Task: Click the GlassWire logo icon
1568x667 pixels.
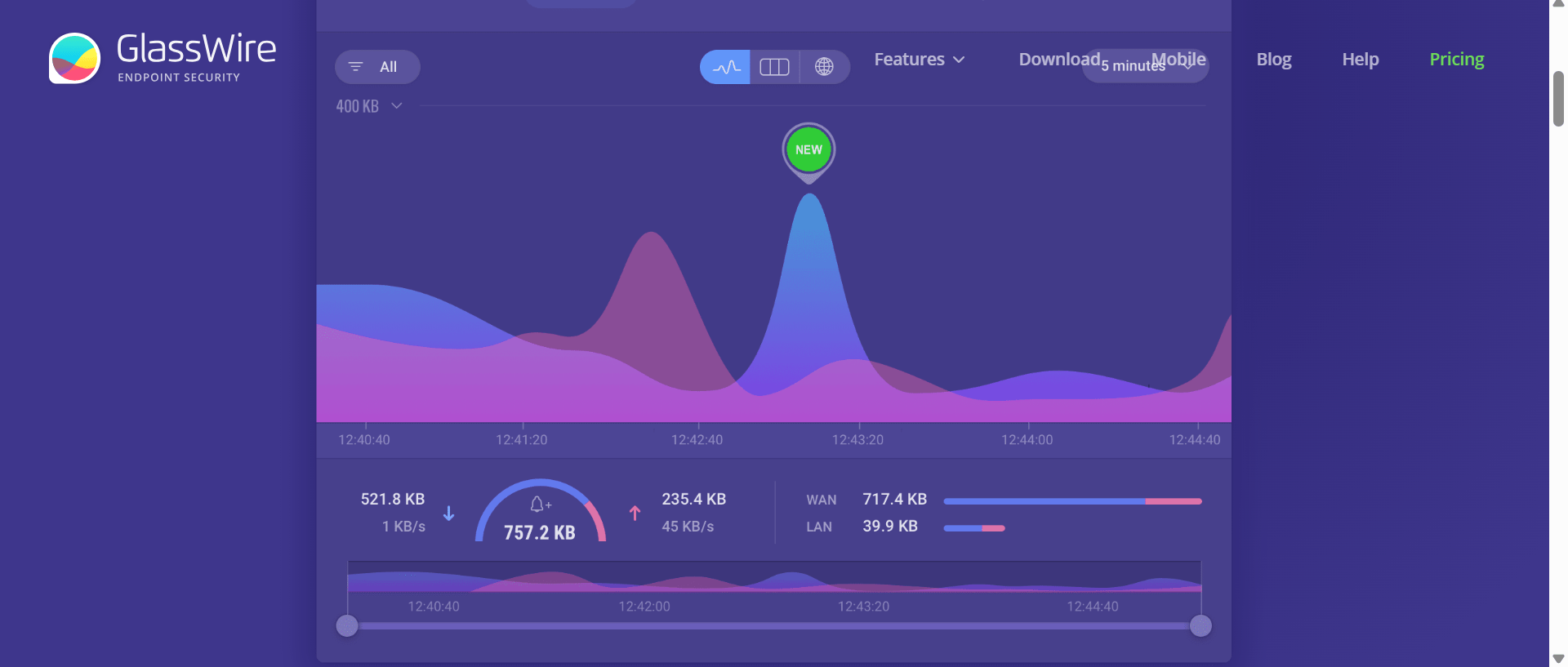Action: tap(74, 58)
